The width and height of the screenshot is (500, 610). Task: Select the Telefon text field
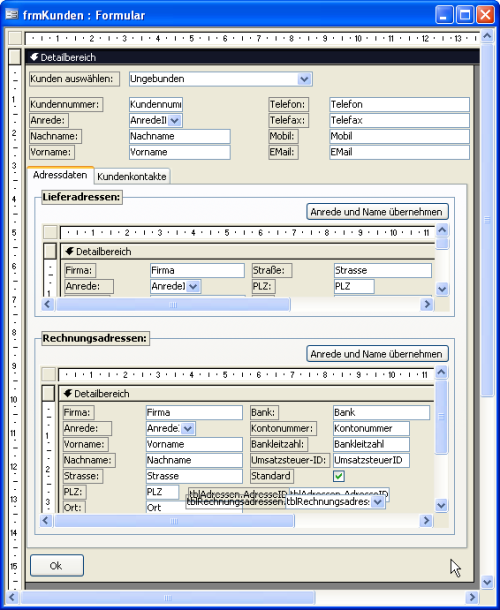click(x=399, y=104)
